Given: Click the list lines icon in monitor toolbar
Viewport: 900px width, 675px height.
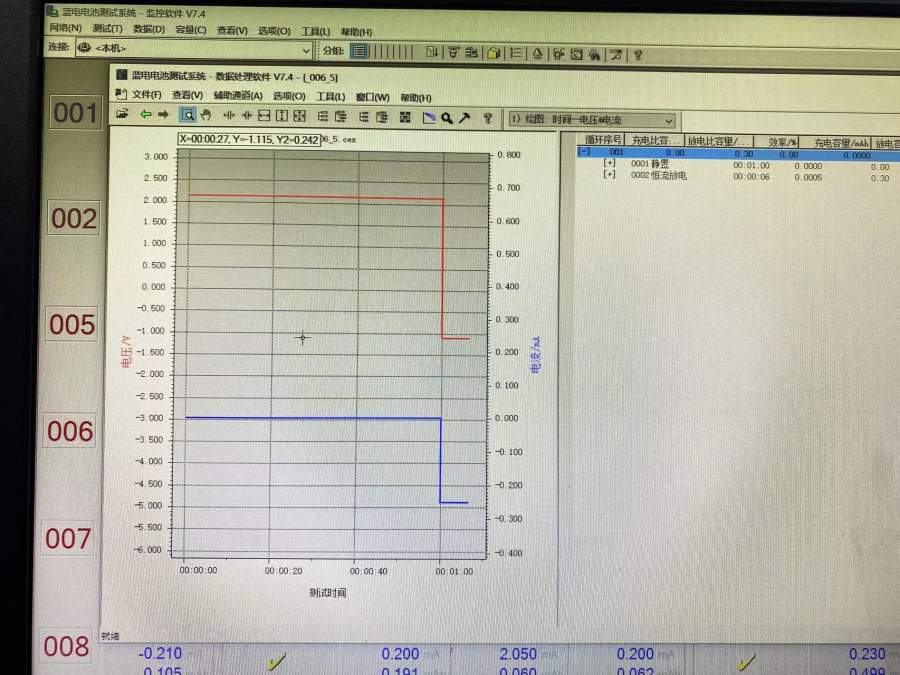Looking at the screenshot, I should (x=516, y=53).
